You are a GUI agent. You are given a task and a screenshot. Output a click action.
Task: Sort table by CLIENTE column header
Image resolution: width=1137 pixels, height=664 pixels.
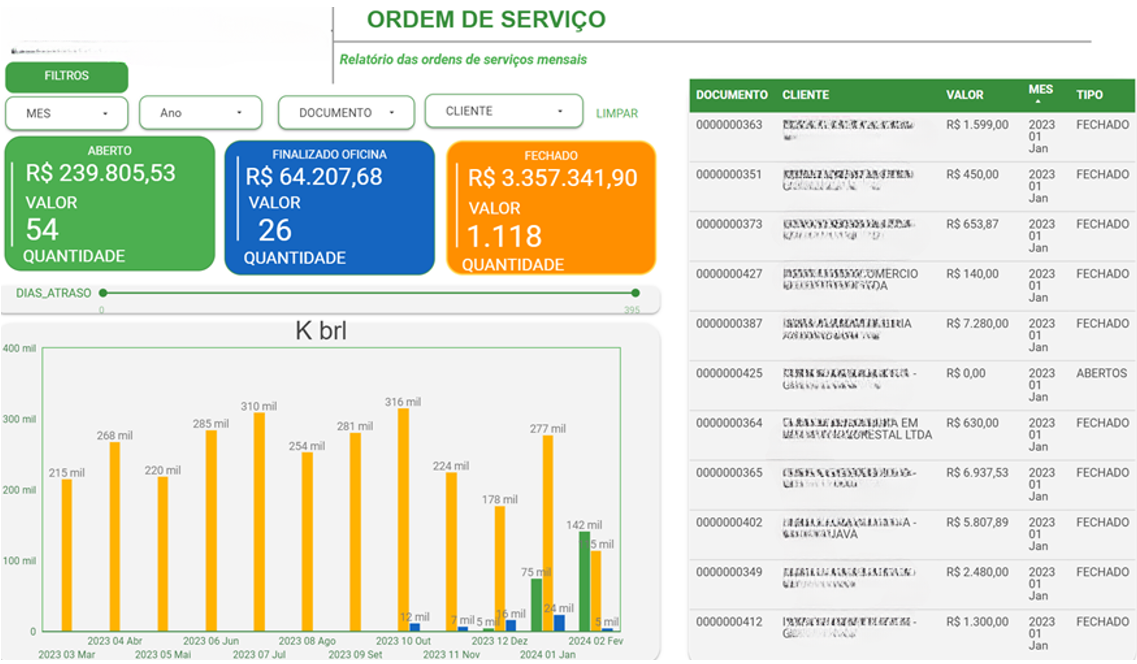(805, 95)
